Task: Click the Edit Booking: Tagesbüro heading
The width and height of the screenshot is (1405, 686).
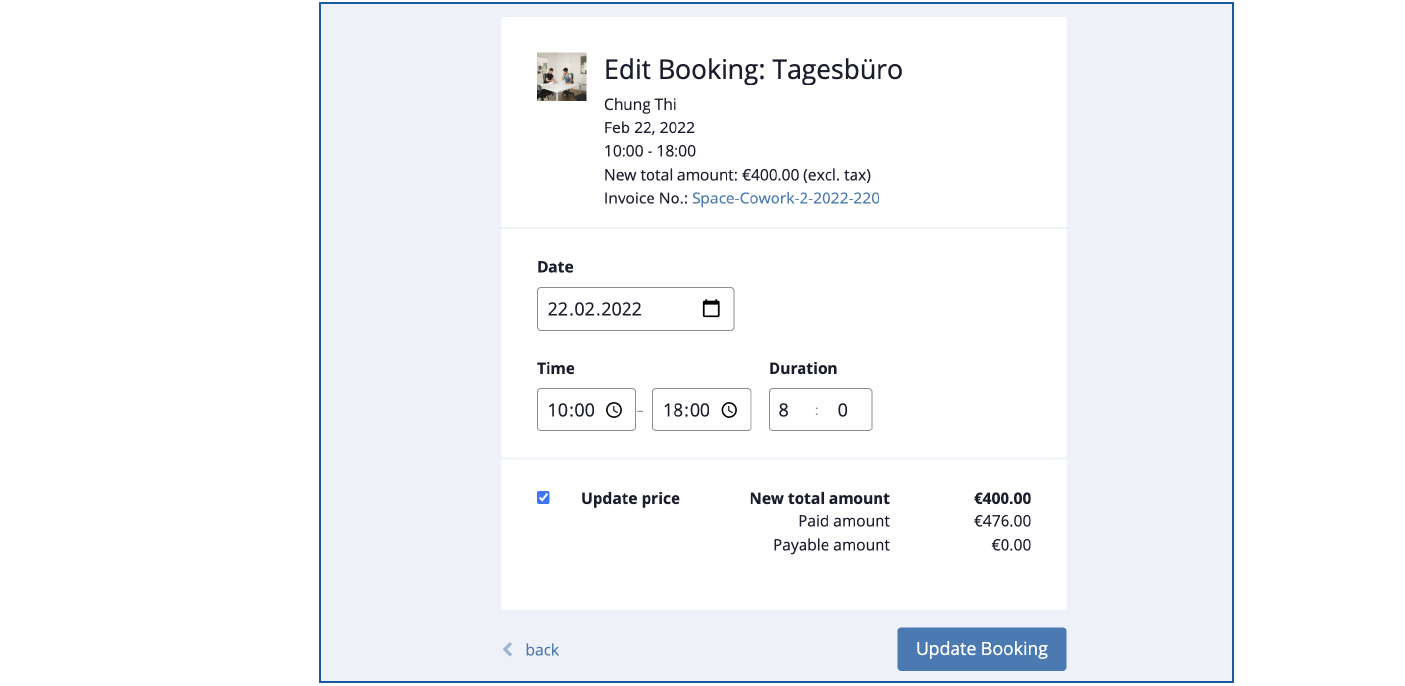Action: pos(753,69)
